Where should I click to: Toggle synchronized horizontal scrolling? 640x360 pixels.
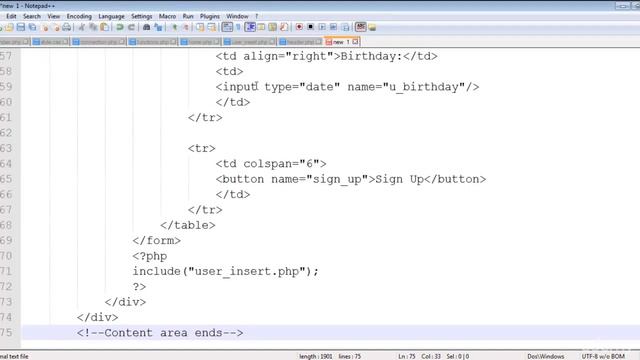tap(211, 27)
